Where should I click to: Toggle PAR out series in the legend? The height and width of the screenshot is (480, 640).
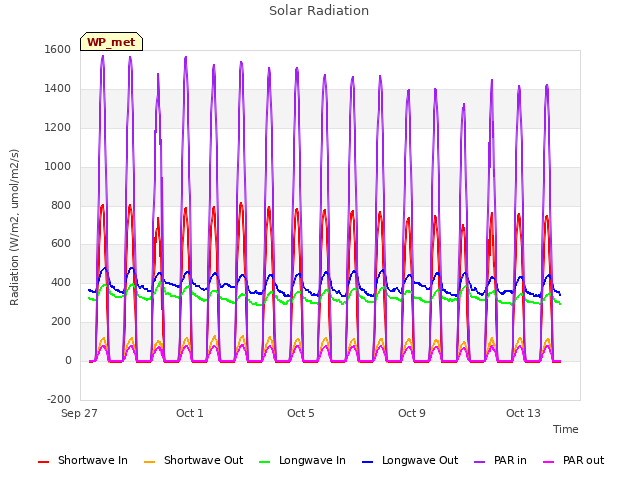(573, 460)
